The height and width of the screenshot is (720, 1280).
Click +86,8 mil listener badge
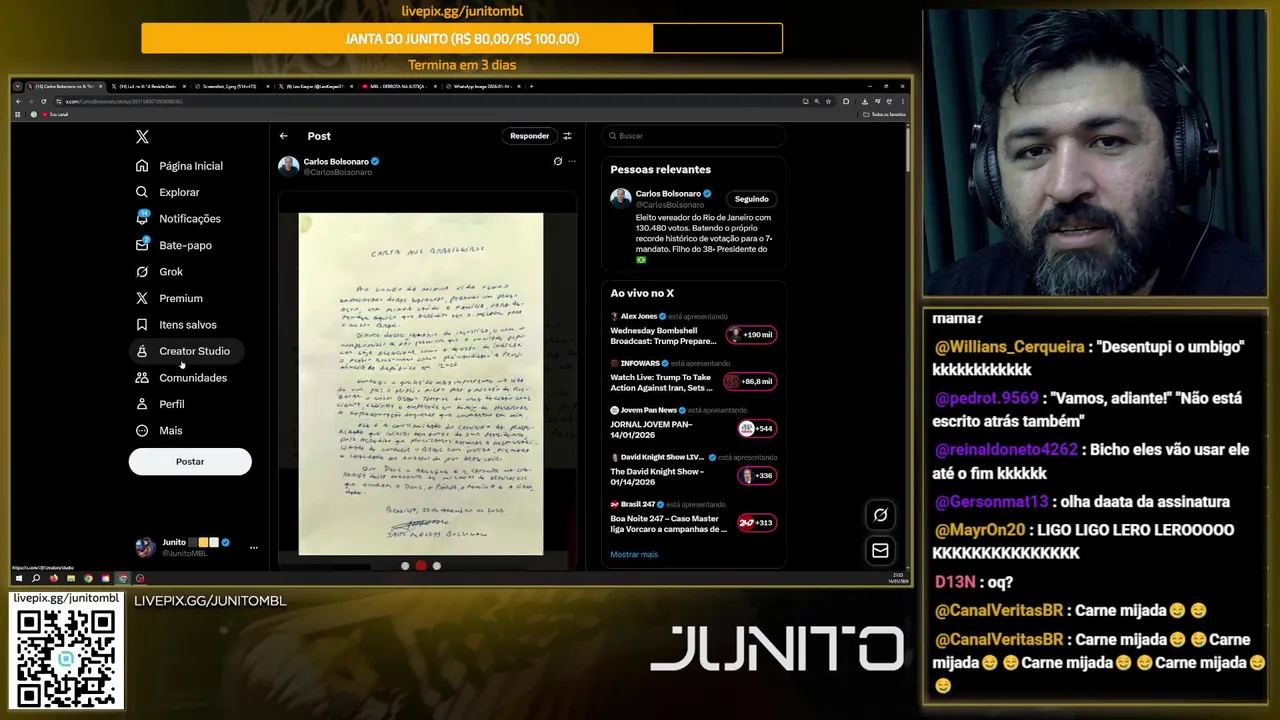[x=751, y=381]
